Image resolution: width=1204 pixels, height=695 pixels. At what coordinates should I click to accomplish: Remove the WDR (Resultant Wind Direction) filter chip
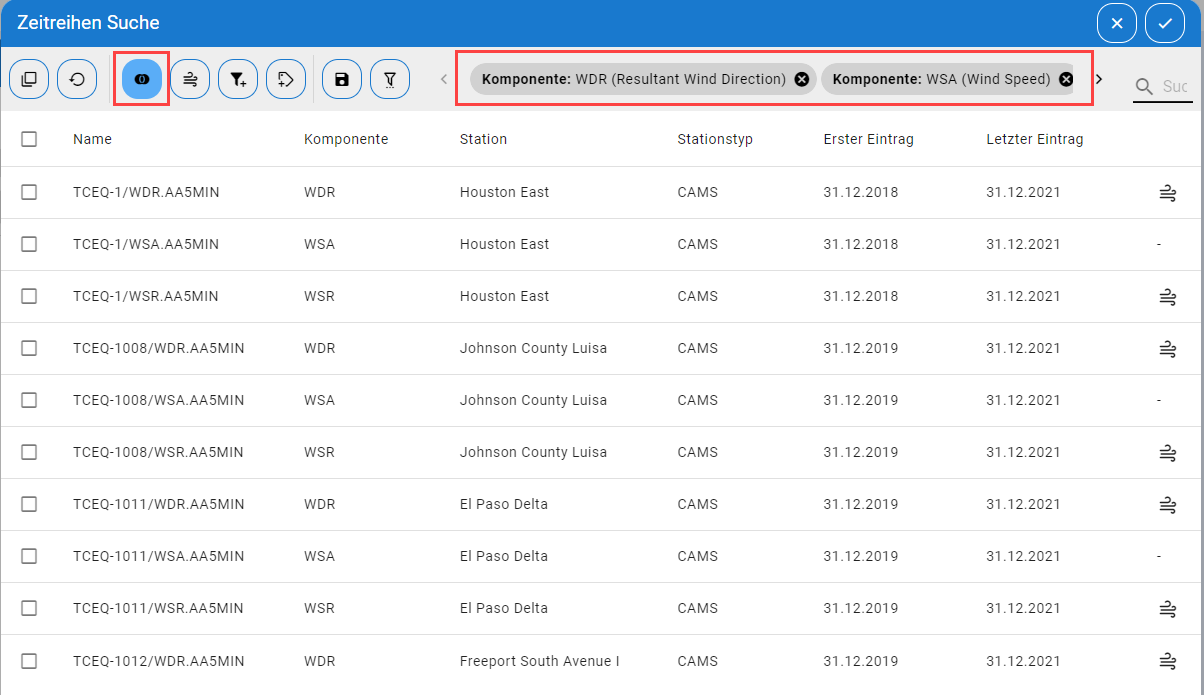[802, 79]
